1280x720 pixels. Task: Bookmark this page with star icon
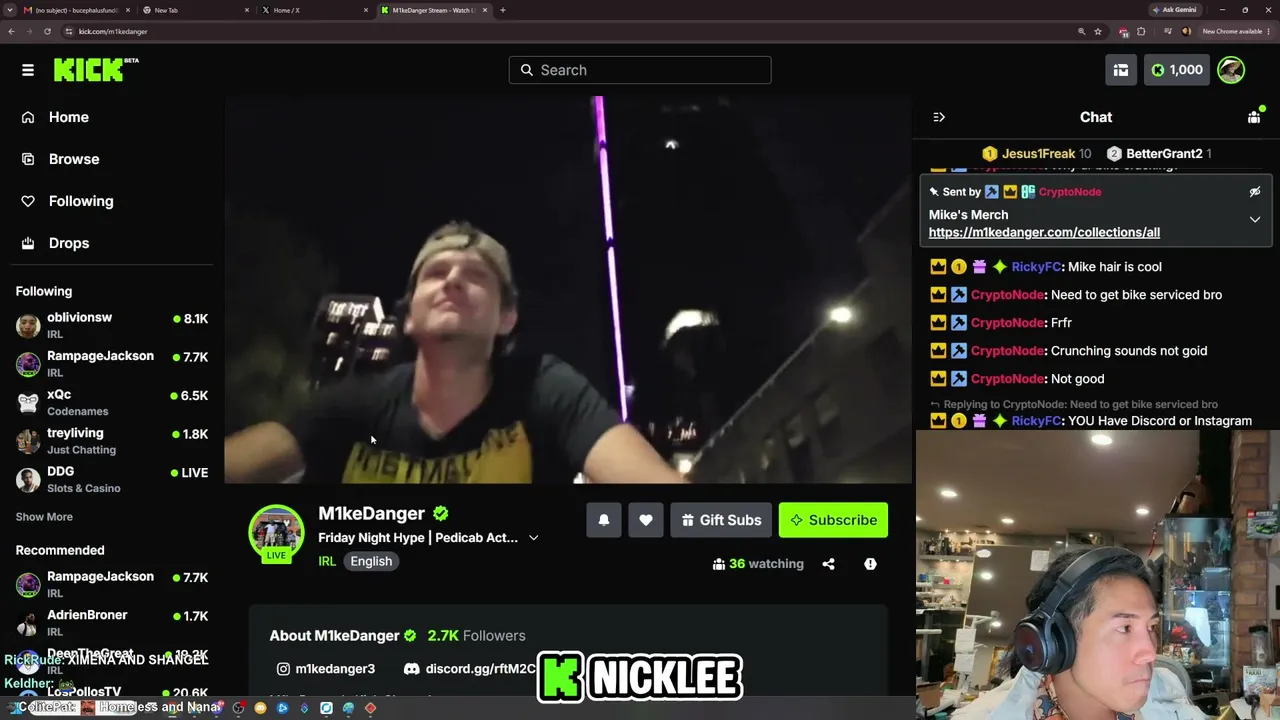tap(1098, 31)
